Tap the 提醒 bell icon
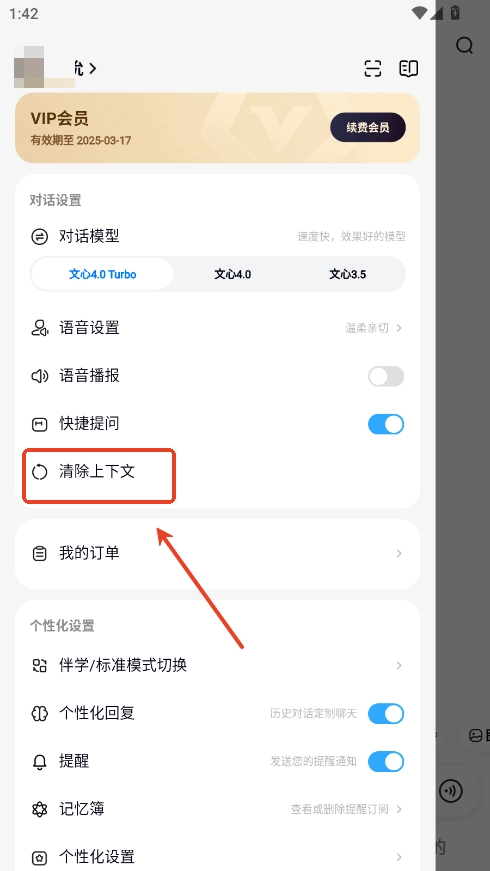Image resolution: width=490 pixels, height=871 pixels. point(39,762)
